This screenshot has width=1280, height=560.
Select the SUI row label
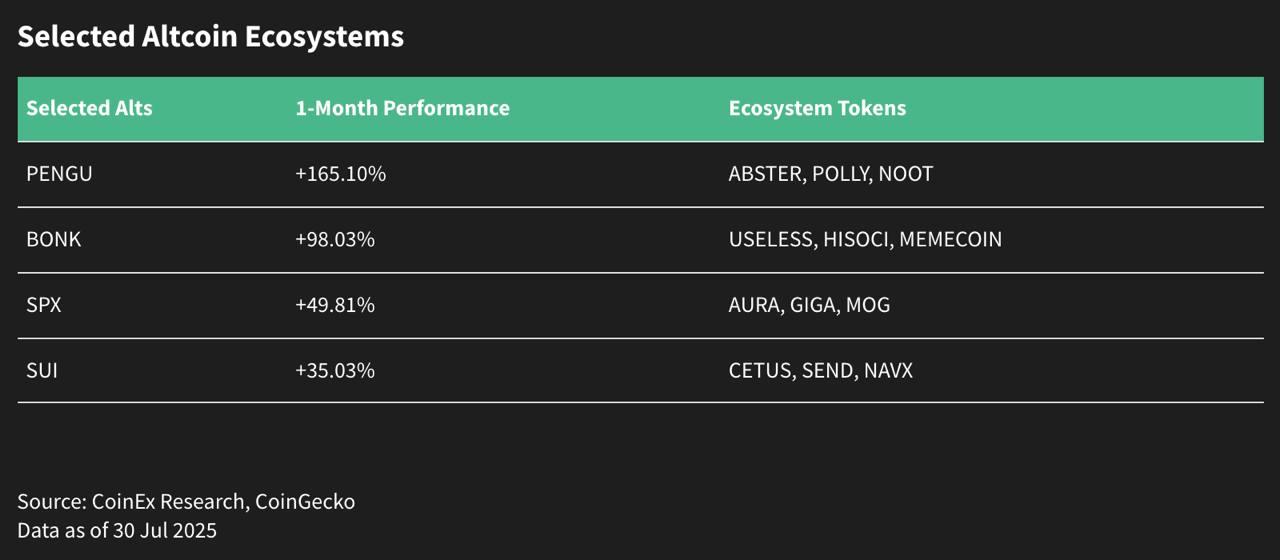point(41,371)
